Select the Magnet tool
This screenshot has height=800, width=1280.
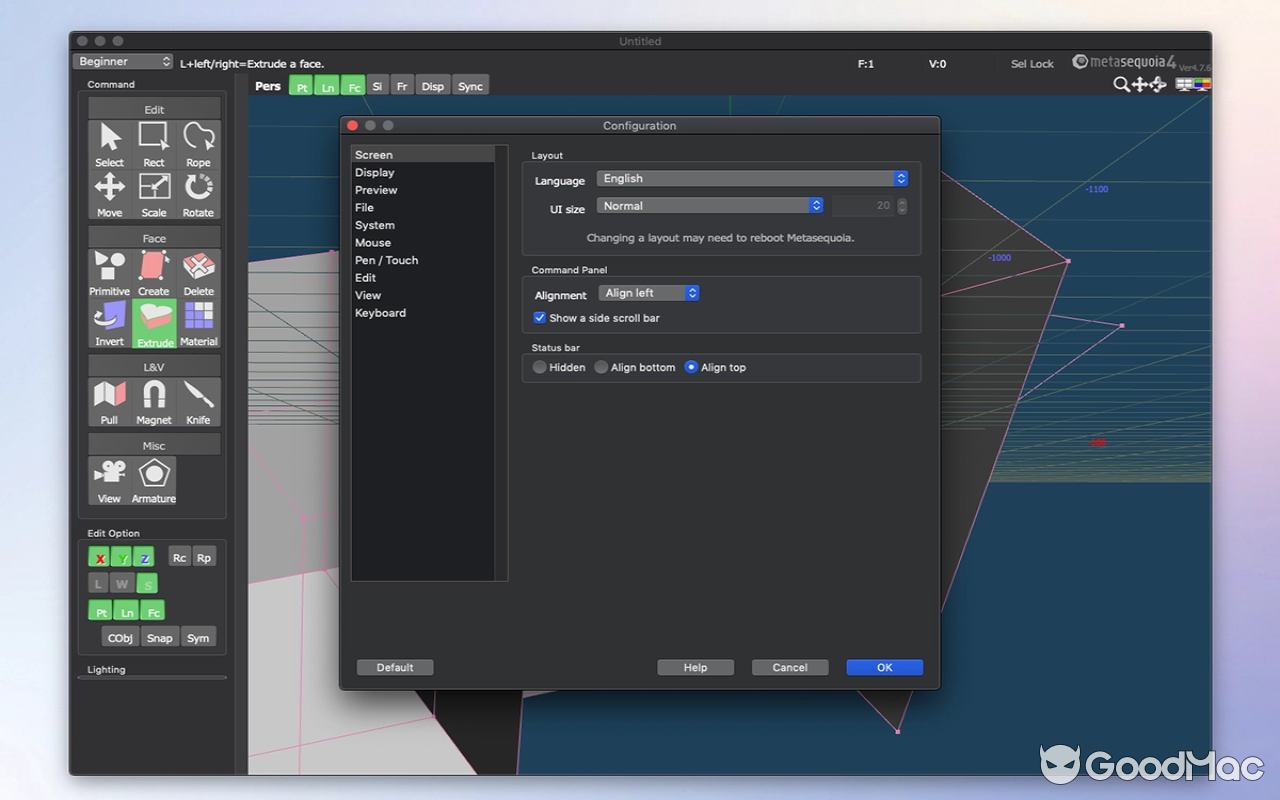(x=154, y=400)
